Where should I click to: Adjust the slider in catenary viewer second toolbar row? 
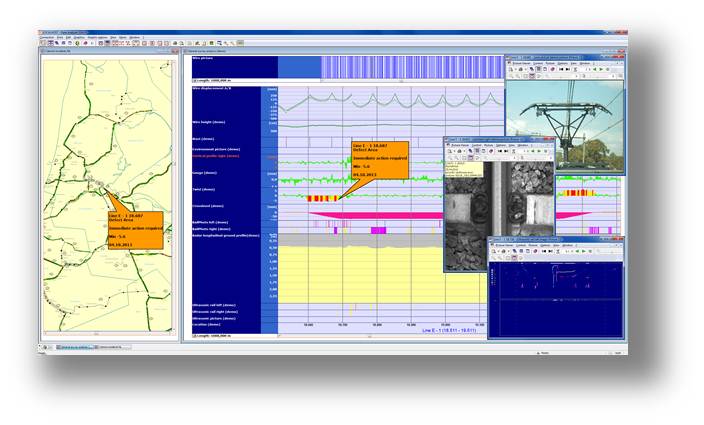(x=561, y=76)
